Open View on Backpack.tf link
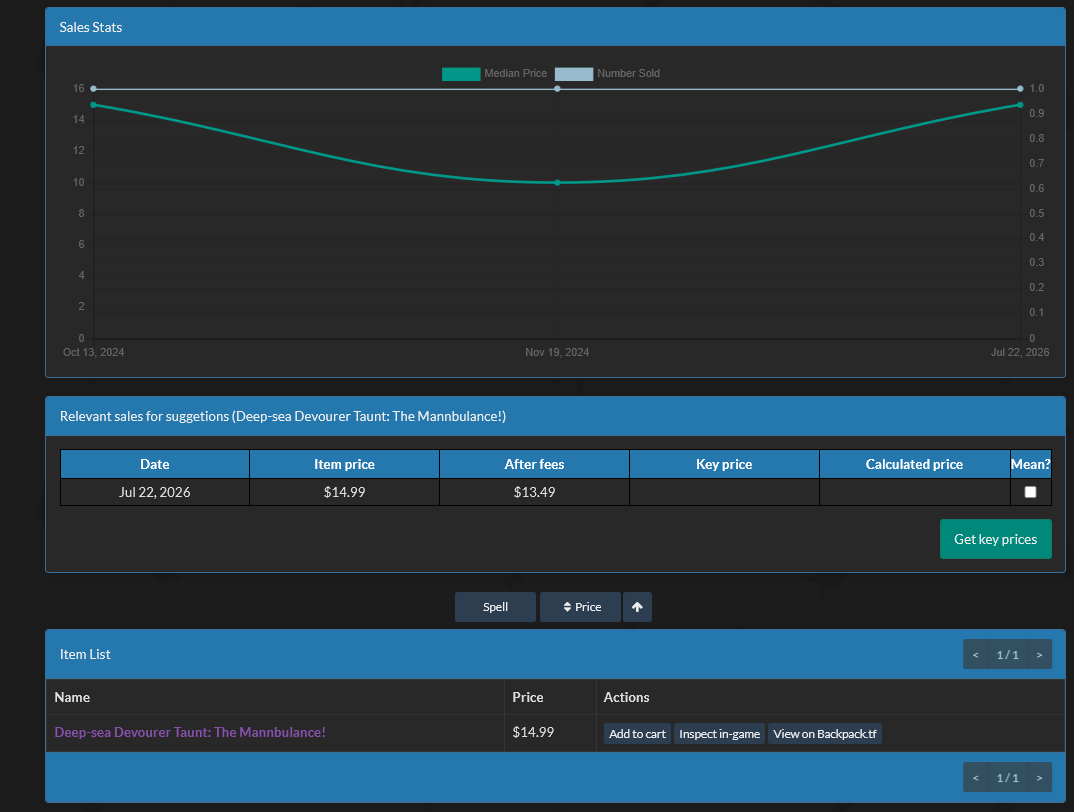Image resolution: width=1074 pixels, height=812 pixels. pos(825,734)
